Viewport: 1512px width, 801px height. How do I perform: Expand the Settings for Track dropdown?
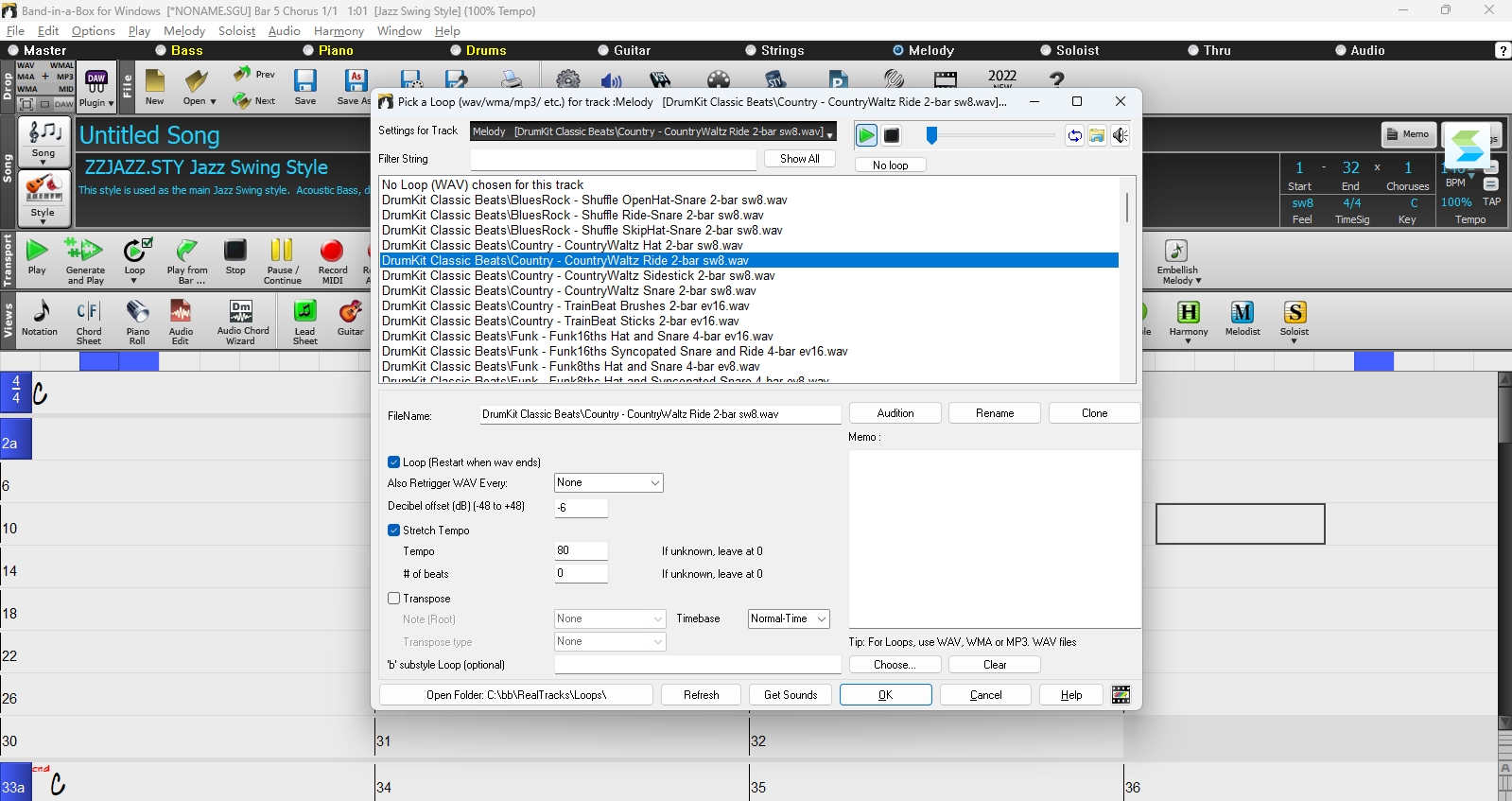coord(653,132)
